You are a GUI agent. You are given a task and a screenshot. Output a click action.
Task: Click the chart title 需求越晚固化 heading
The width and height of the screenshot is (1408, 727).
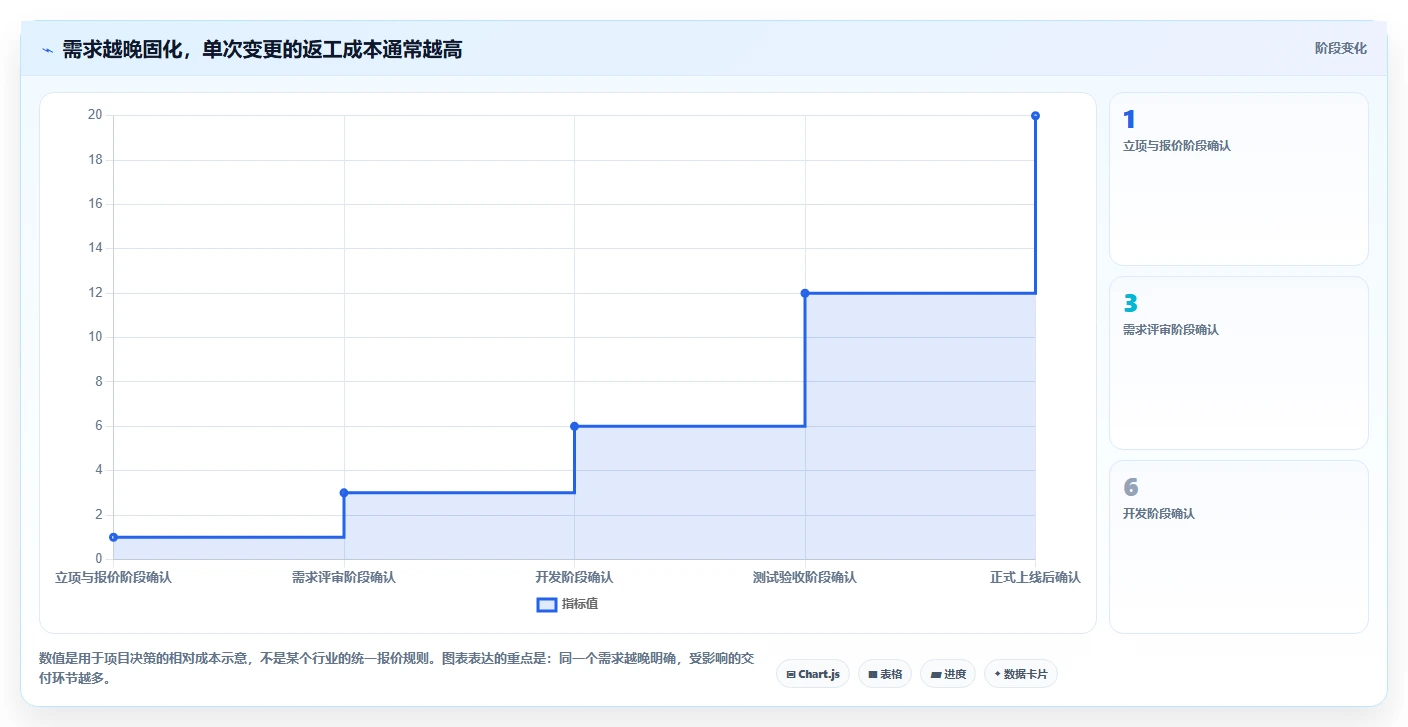[262, 49]
